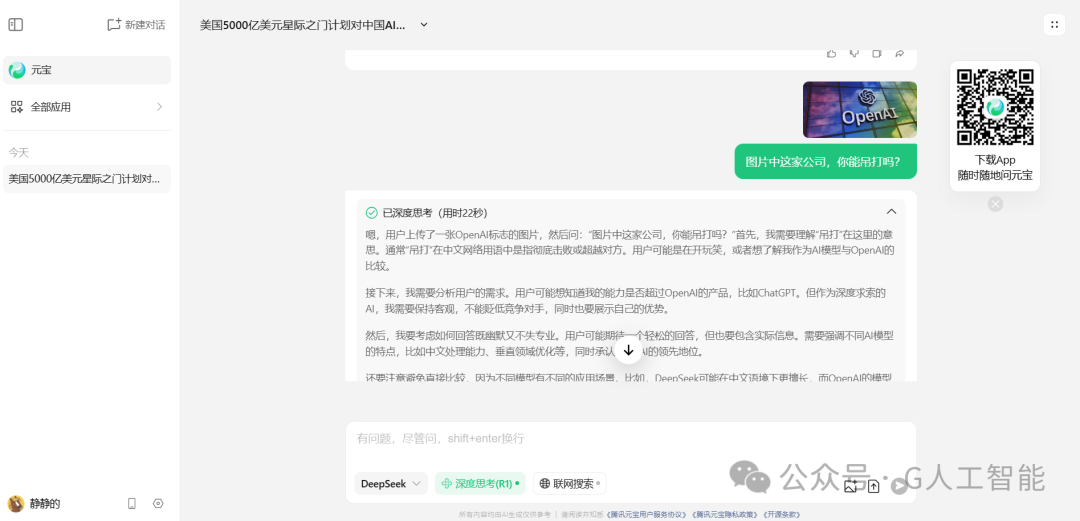1080x521 pixels.
Task: Open today's chat about 星际之门计划
Action: (x=87, y=179)
